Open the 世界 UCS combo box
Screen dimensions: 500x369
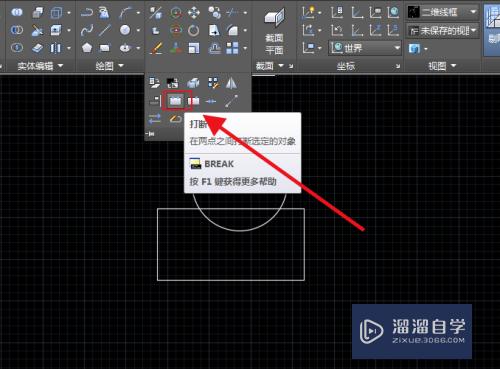coord(365,48)
